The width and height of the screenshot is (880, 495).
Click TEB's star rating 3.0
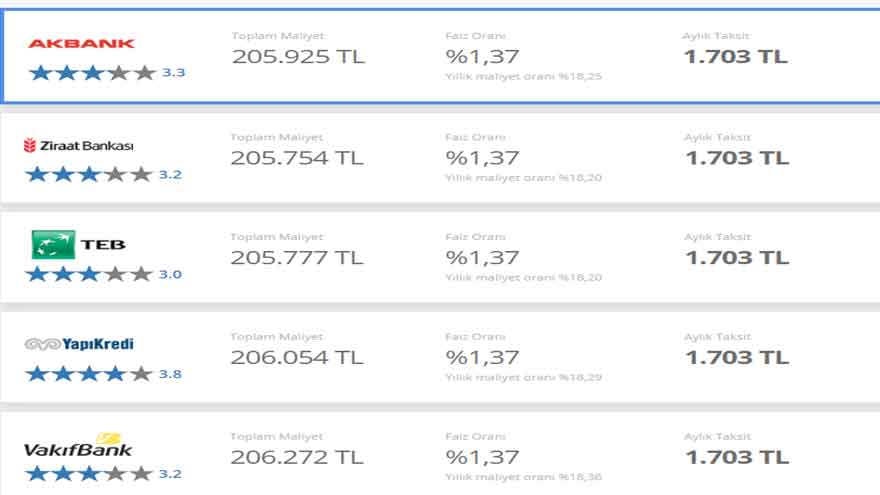(x=103, y=274)
